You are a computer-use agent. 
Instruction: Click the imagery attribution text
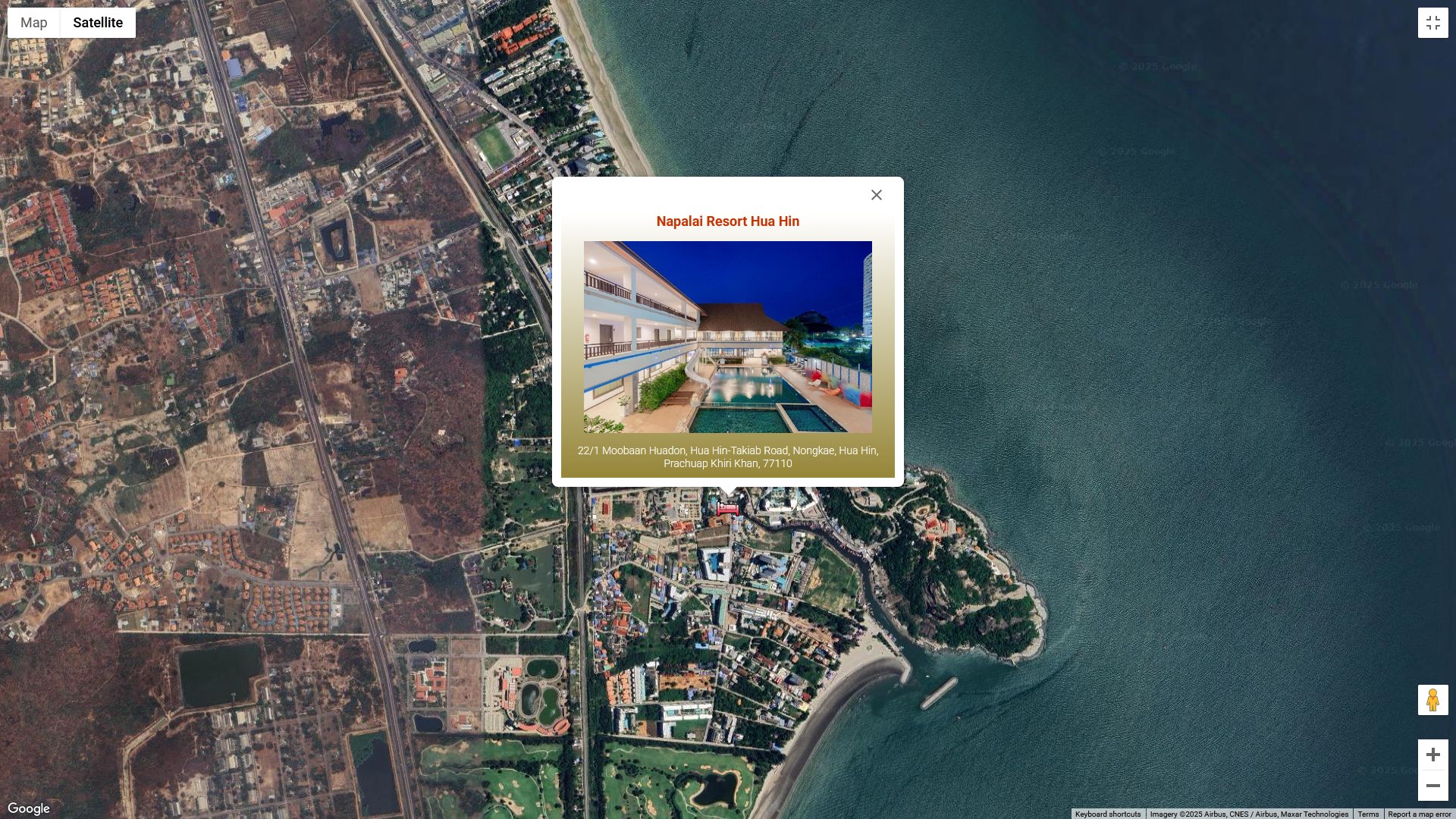[x=1248, y=814]
